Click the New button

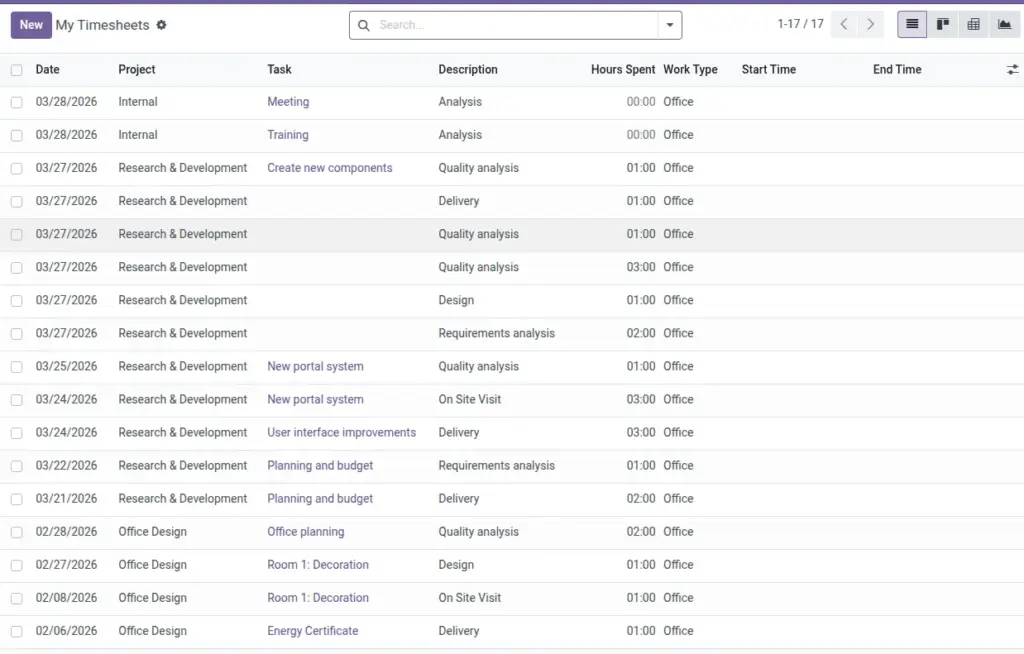coord(31,25)
